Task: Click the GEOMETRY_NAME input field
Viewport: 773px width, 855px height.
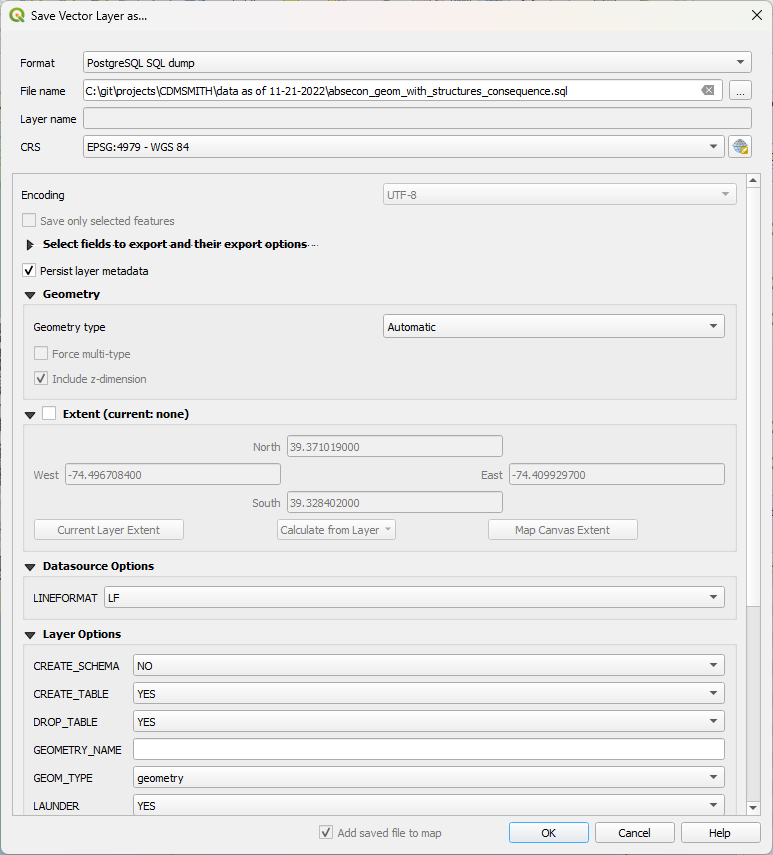Action: (428, 749)
